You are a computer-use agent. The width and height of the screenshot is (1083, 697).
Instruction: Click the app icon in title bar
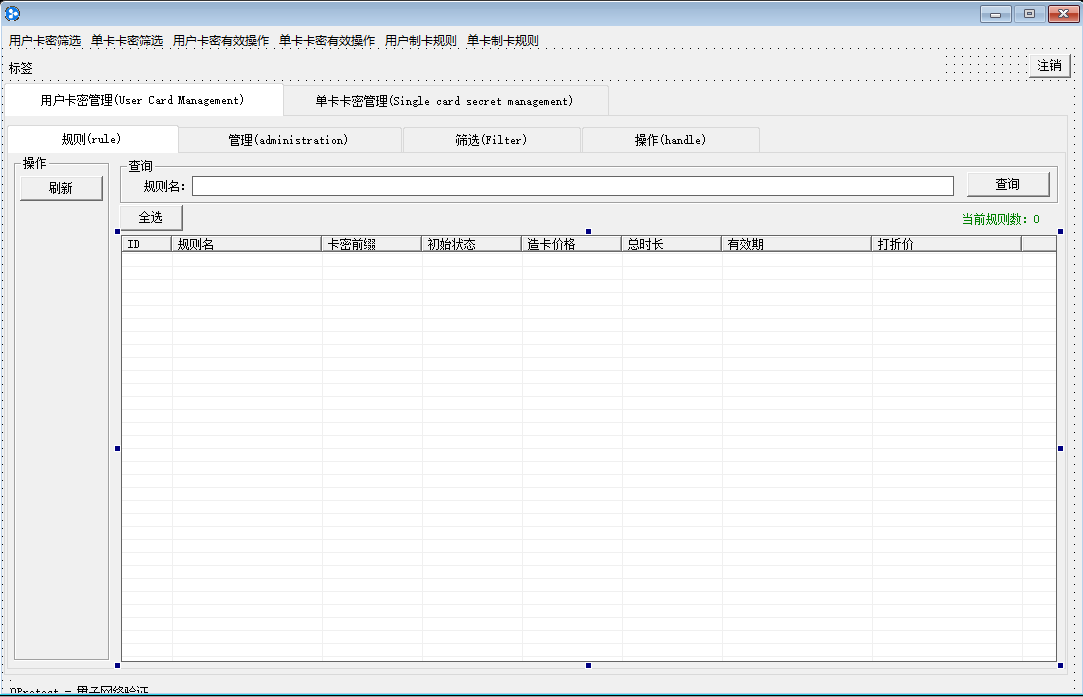12,14
